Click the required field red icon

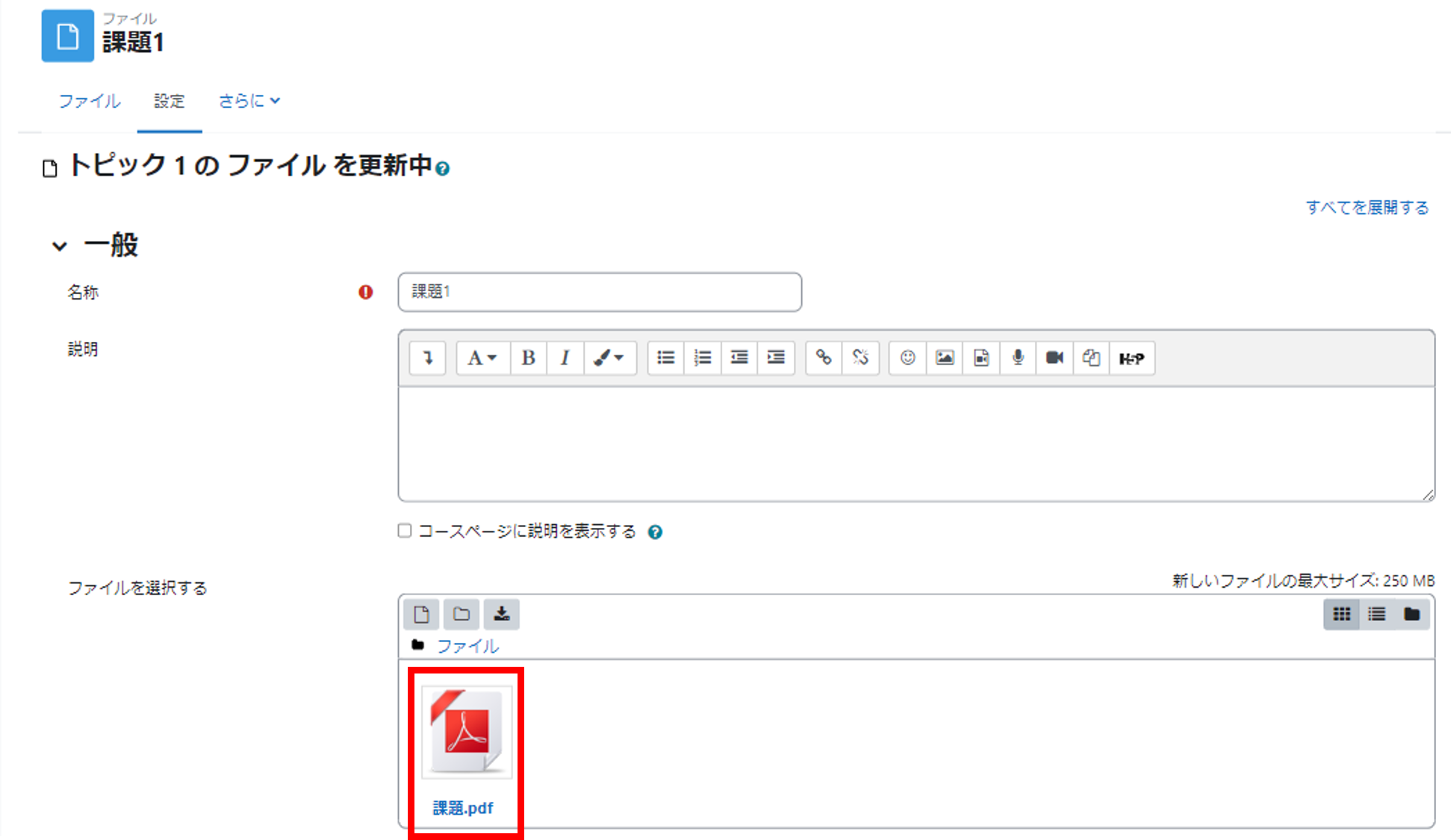click(x=365, y=292)
